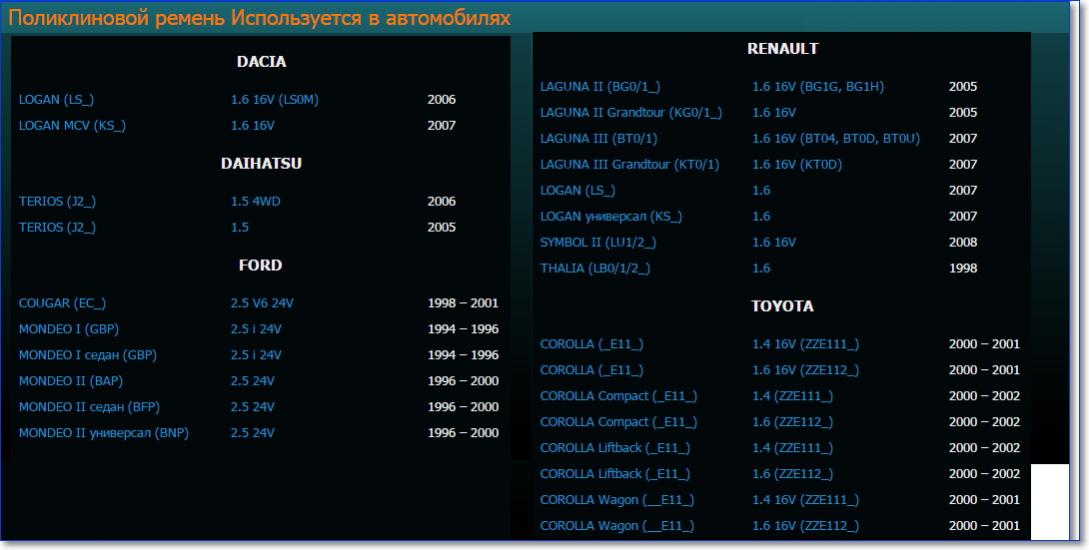Open the SYMBOL II (LU1/2_) link
1089x550 pixels.
coord(598,242)
